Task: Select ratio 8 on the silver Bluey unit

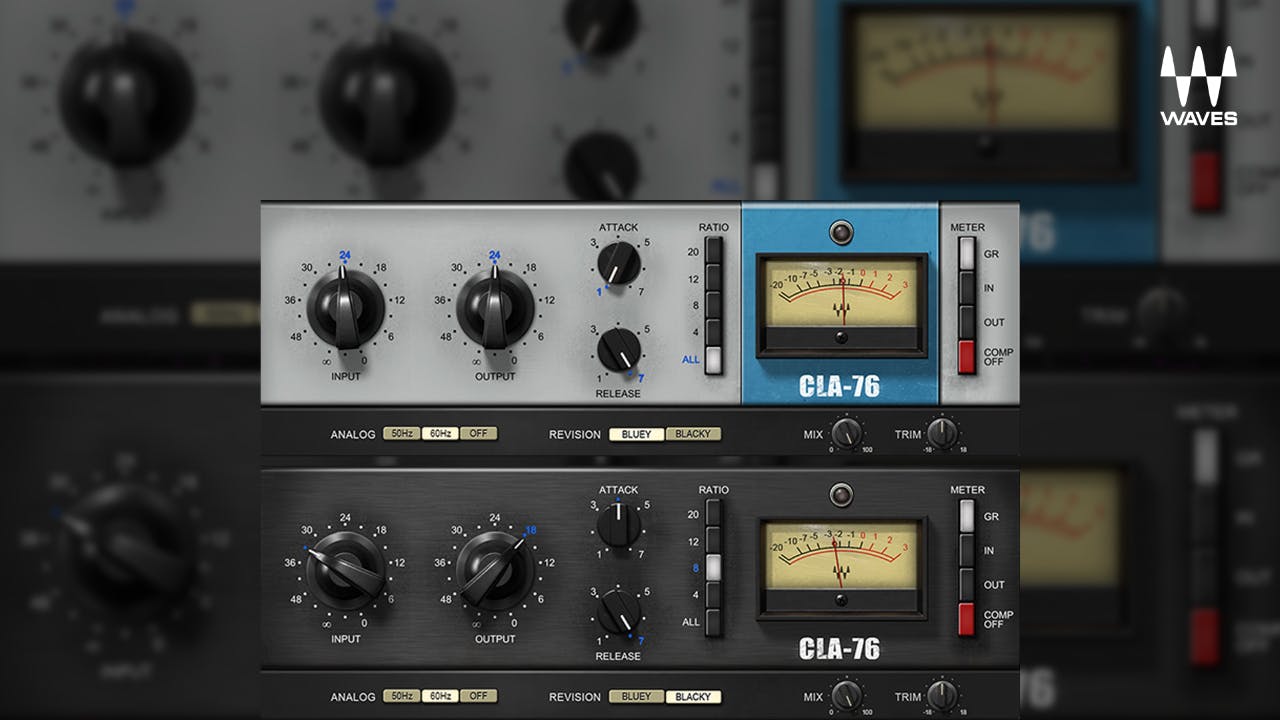Action: point(713,305)
